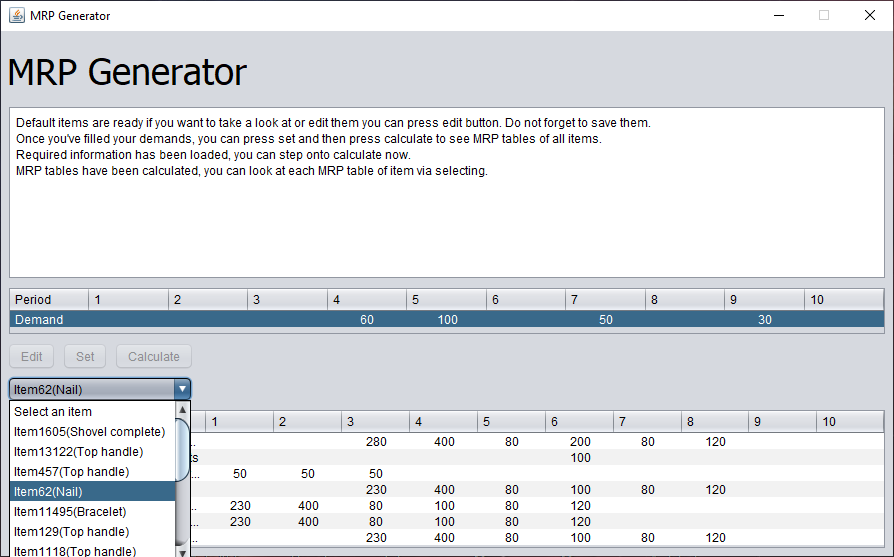The image size is (894, 557).
Task: Select Item11495(Bracelet) from the list
Action: point(92,511)
